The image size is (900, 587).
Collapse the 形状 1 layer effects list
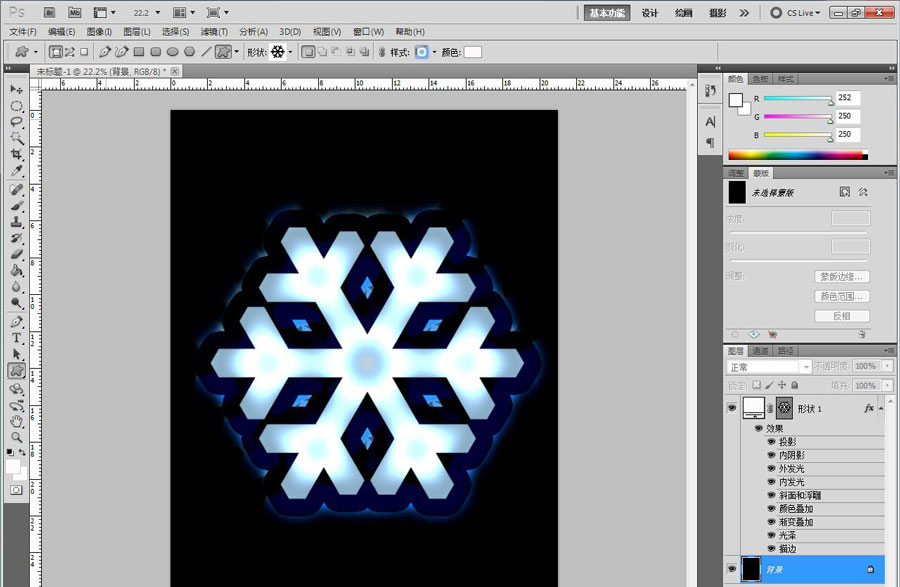pyautogui.click(x=882, y=408)
